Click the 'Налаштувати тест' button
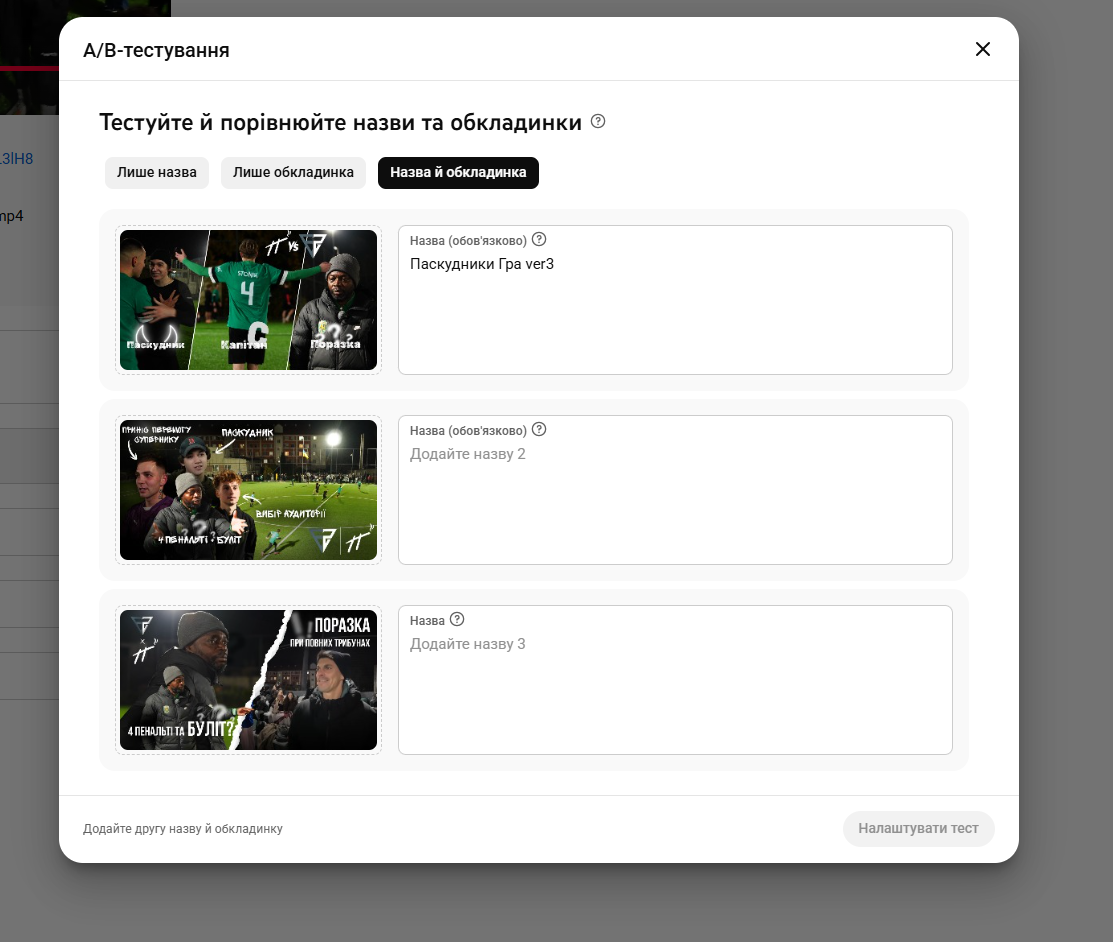 (919, 828)
